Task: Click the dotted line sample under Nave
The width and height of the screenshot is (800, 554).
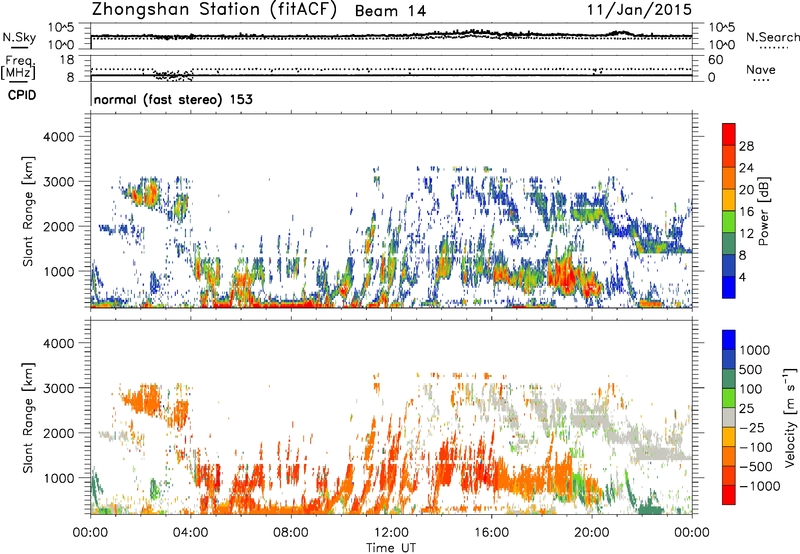Action: point(761,81)
